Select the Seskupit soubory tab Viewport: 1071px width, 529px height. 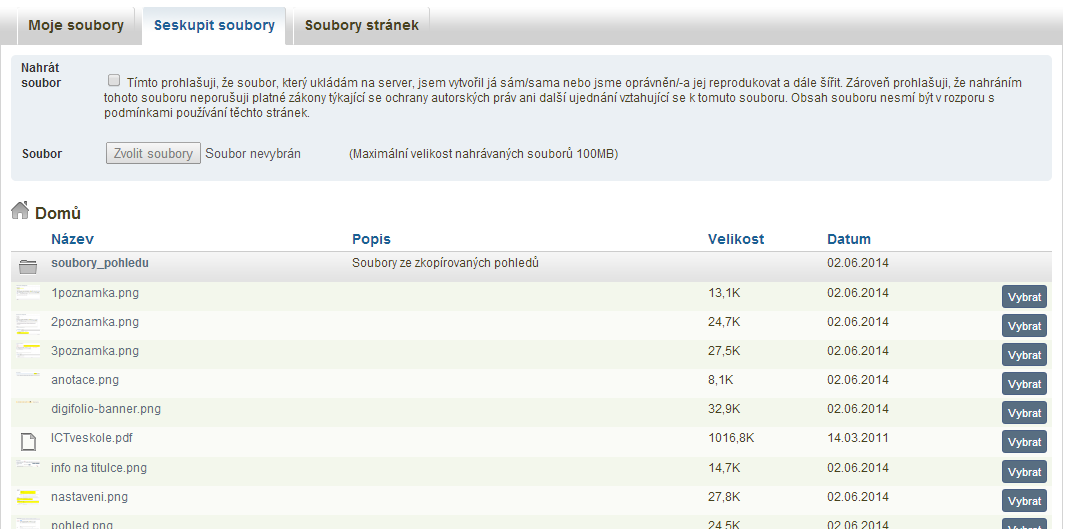(214, 25)
